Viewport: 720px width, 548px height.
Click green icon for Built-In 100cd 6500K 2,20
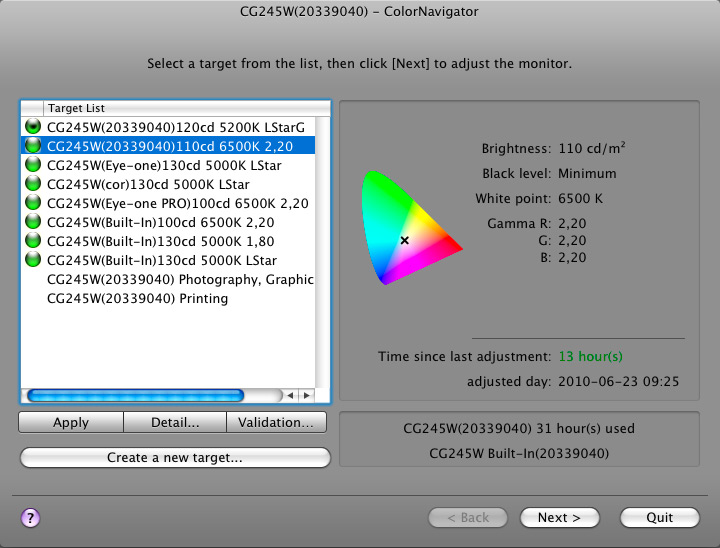[x=33, y=222]
